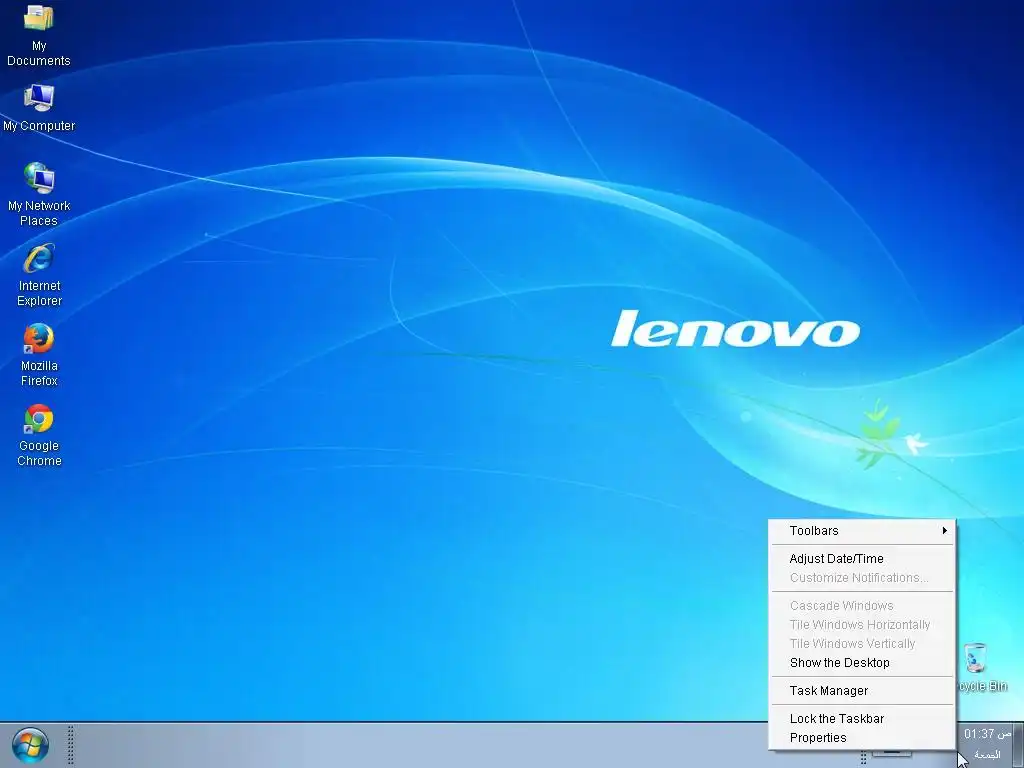The image size is (1024, 768).
Task: Choose Adjust Date/Time menu entry
Action: [x=862, y=558]
